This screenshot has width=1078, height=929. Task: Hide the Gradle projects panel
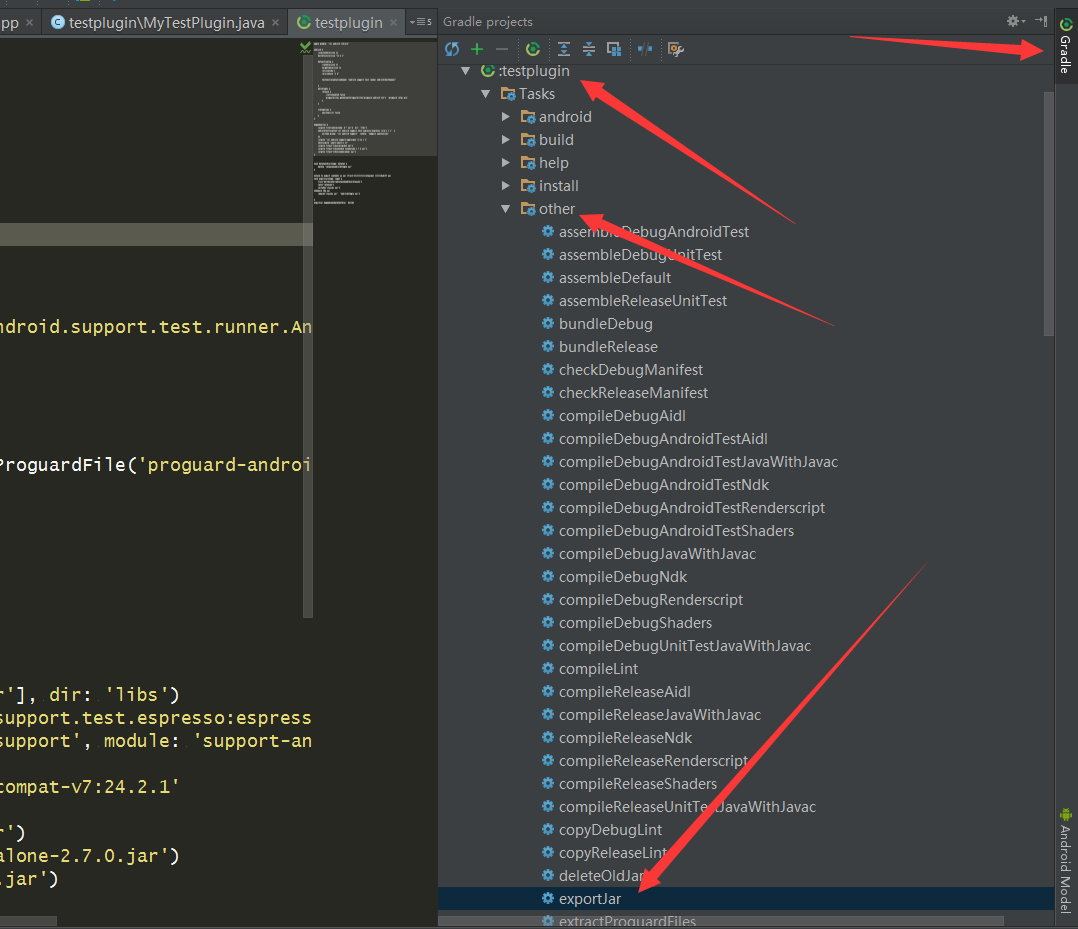coord(1040,21)
